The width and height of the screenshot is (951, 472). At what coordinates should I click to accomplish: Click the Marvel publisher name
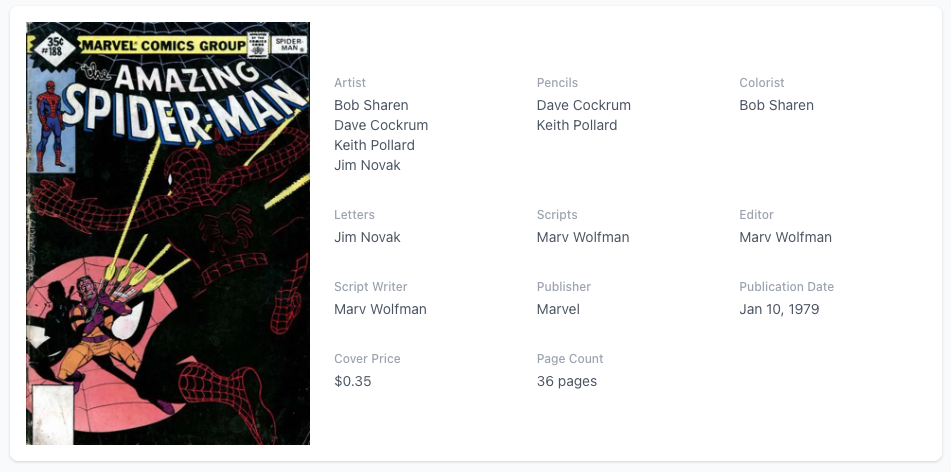click(x=558, y=309)
